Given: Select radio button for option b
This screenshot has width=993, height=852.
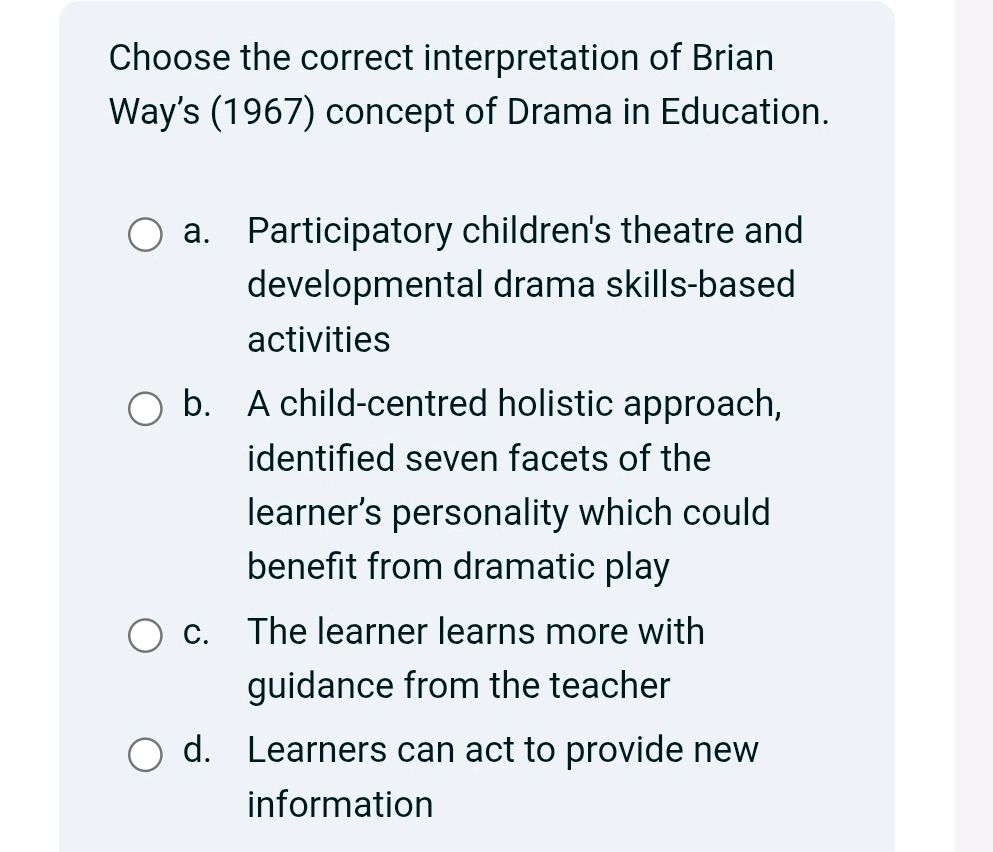Looking at the screenshot, I should click(145, 409).
